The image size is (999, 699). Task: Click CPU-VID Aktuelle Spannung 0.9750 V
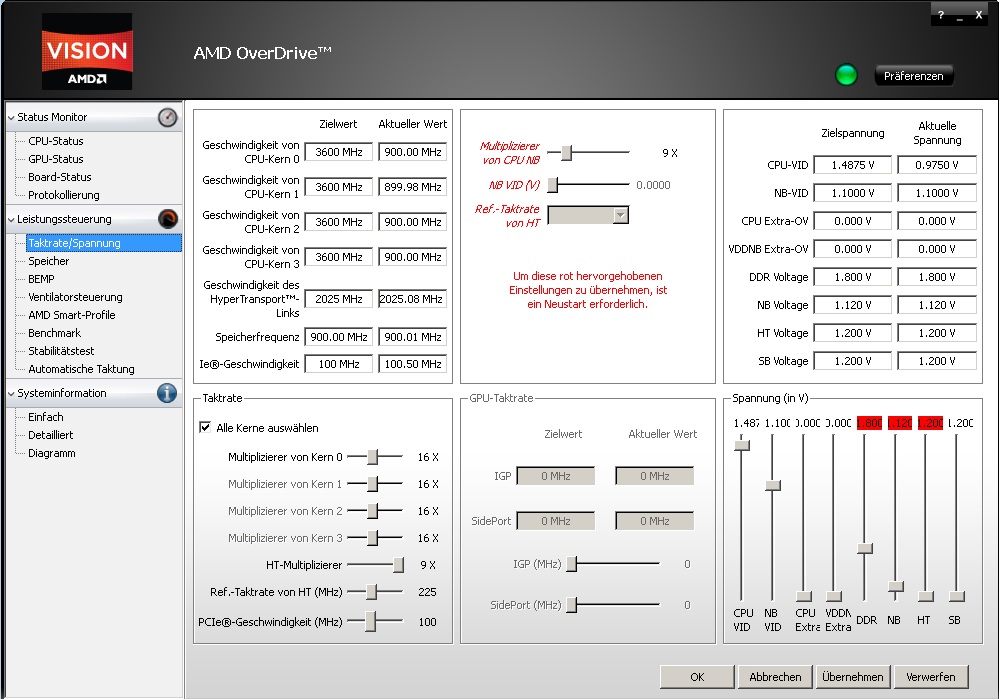(x=937, y=165)
